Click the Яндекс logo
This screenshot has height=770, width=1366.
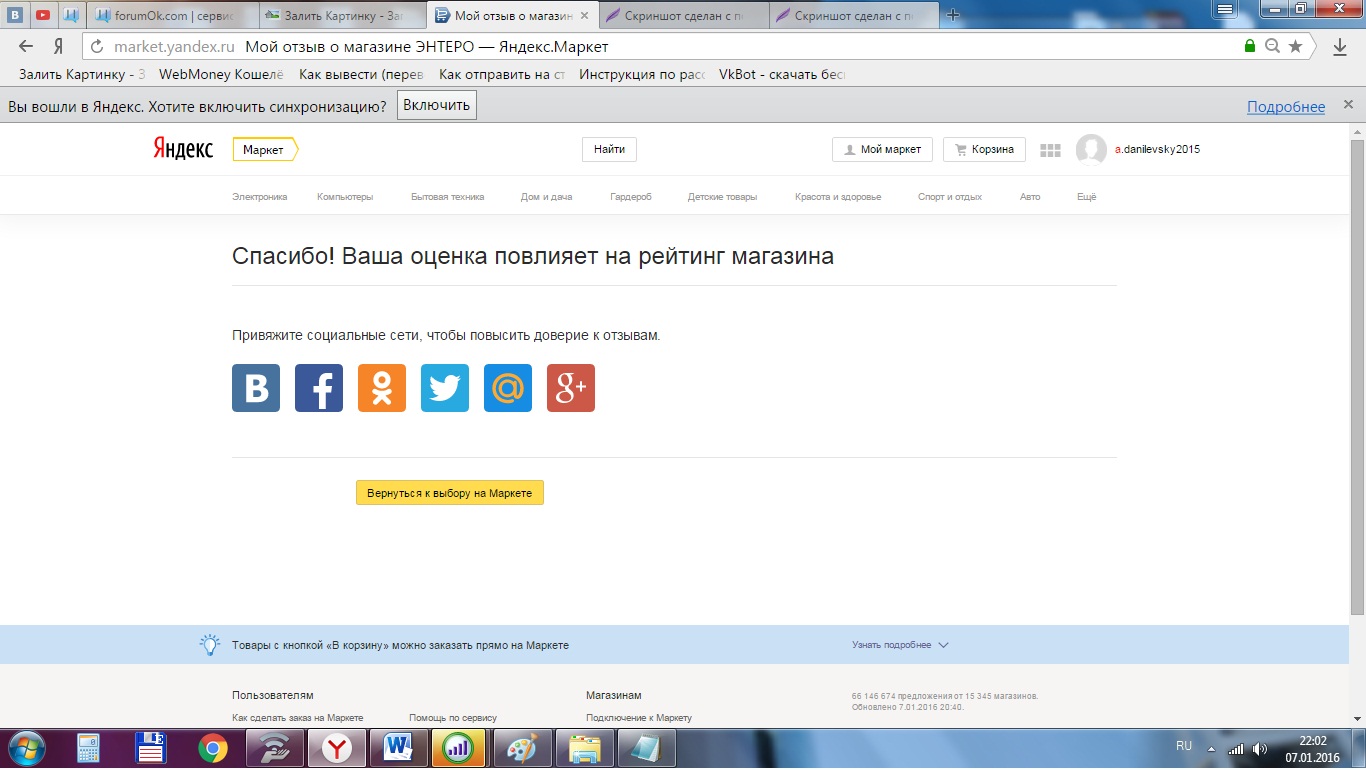tap(183, 149)
